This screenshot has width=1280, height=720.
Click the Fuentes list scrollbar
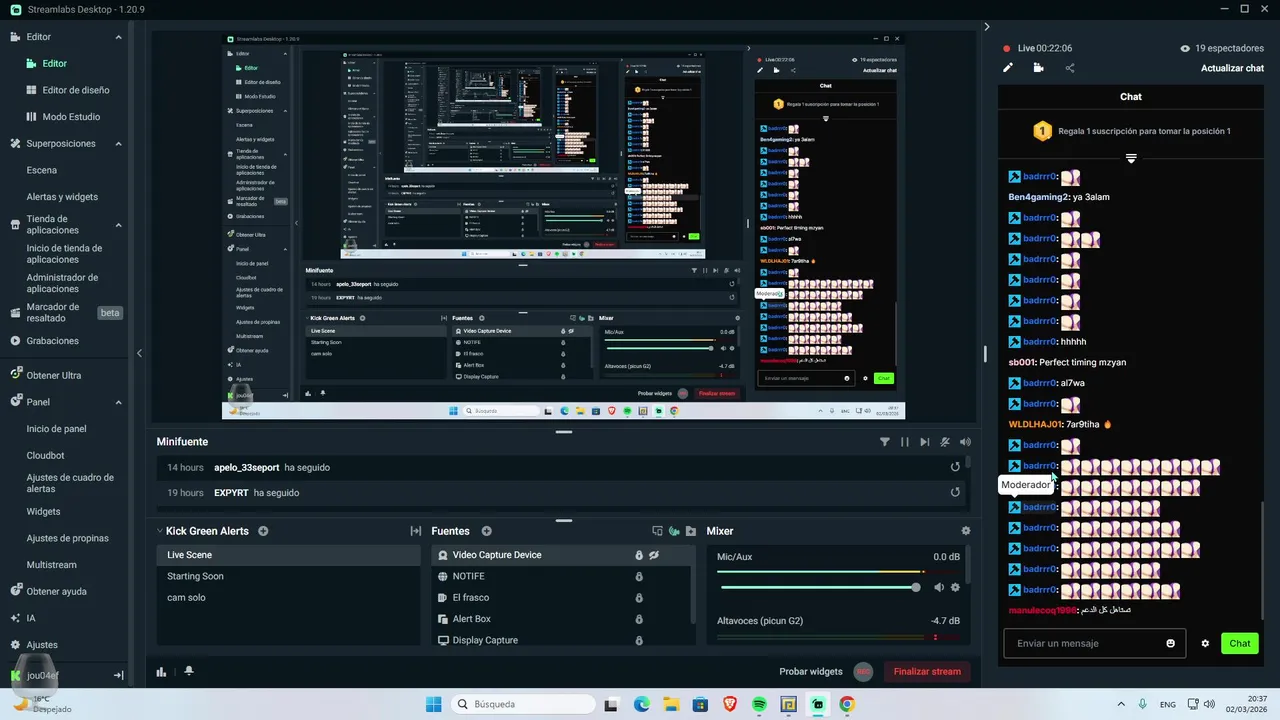tap(694, 582)
